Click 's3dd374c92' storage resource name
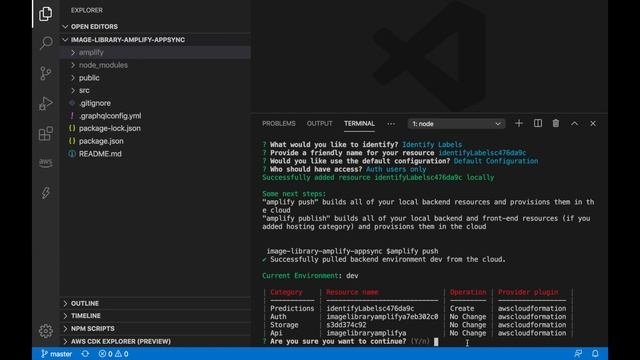The image size is (640, 360). [x=346, y=325]
